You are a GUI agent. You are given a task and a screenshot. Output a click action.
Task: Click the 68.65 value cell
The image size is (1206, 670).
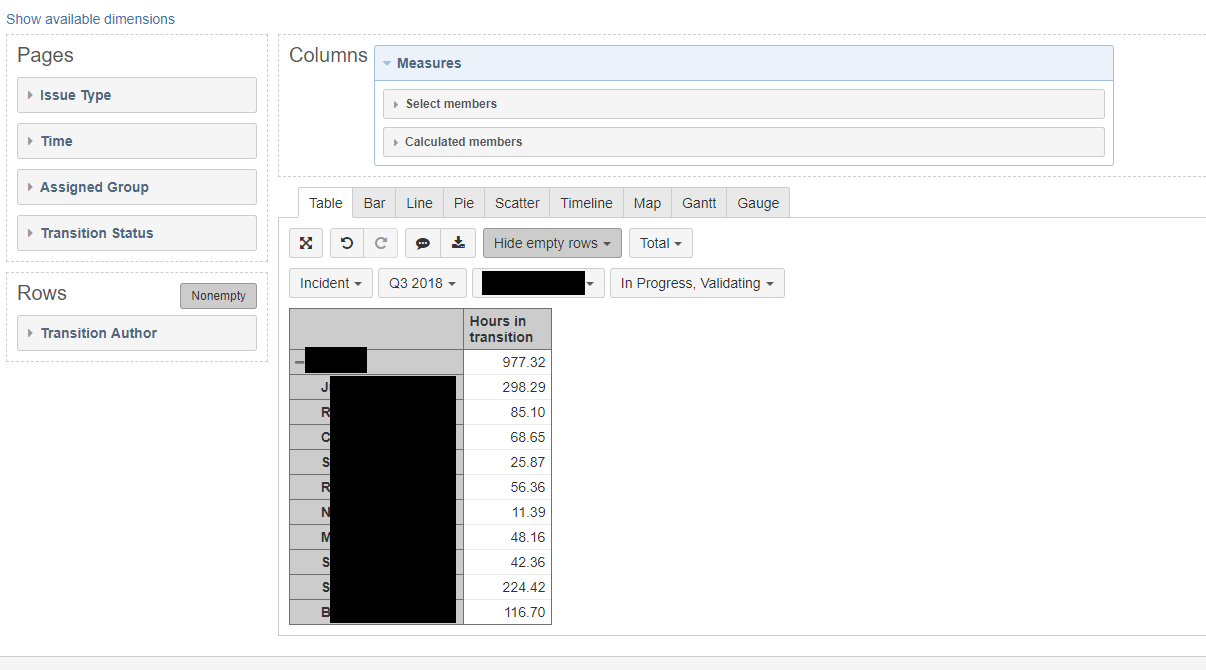pos(507,437)
